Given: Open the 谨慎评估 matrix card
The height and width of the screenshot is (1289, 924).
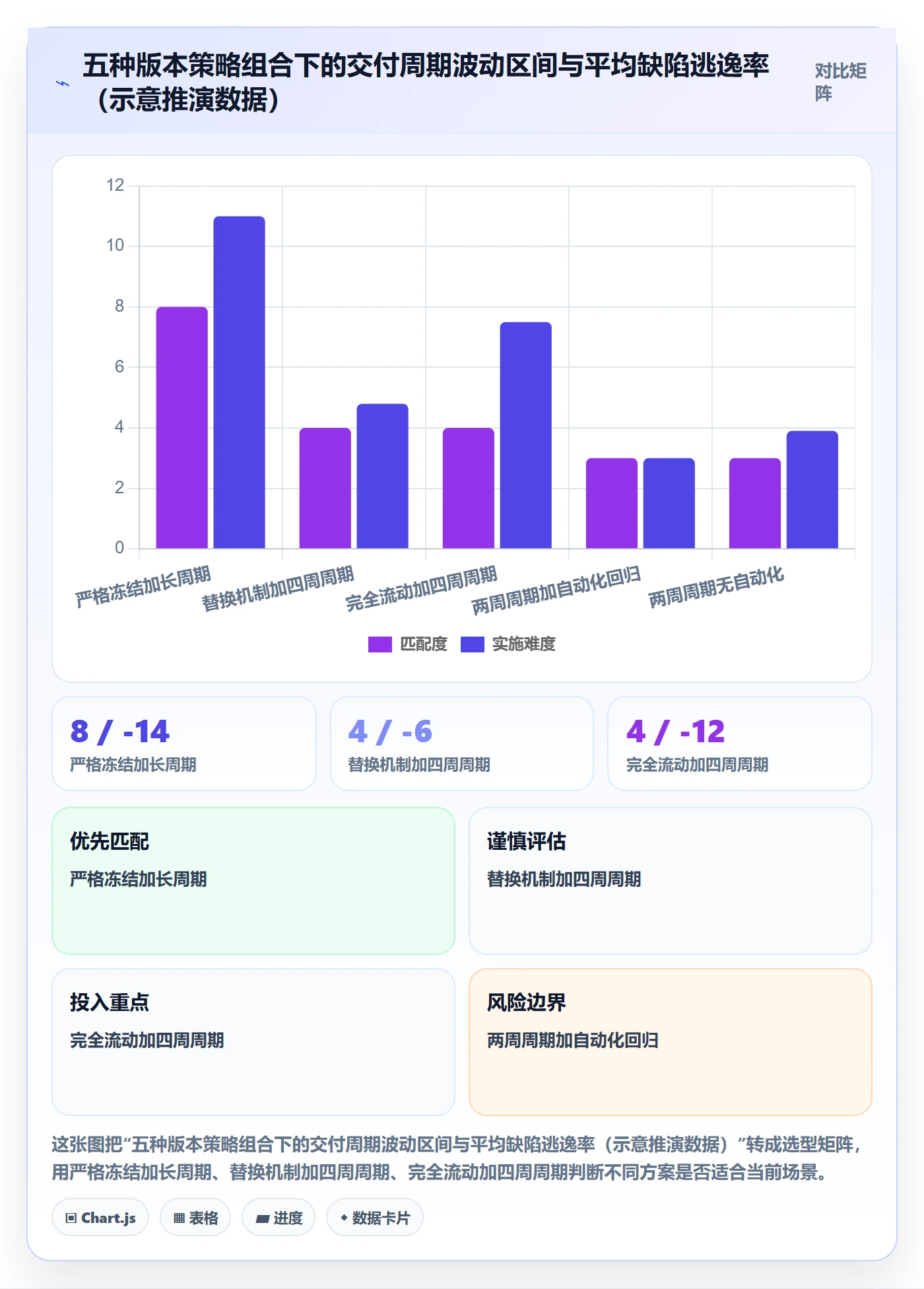Looking at the screenshot, I should pos(671,881).
